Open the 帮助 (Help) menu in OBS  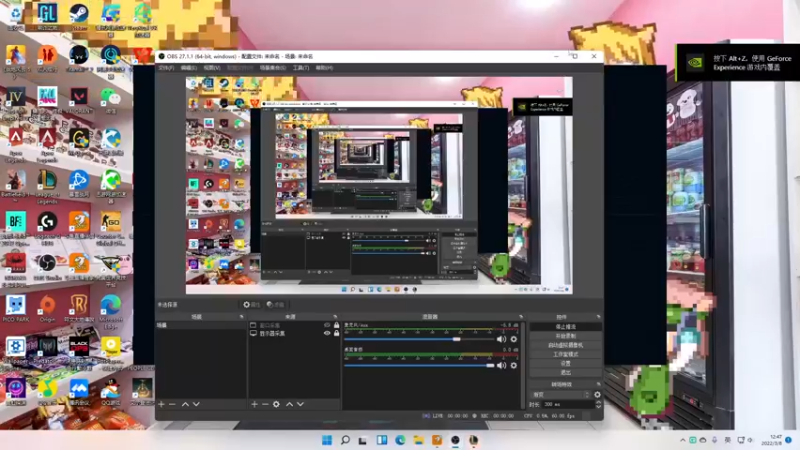click(x=324, y=68)
